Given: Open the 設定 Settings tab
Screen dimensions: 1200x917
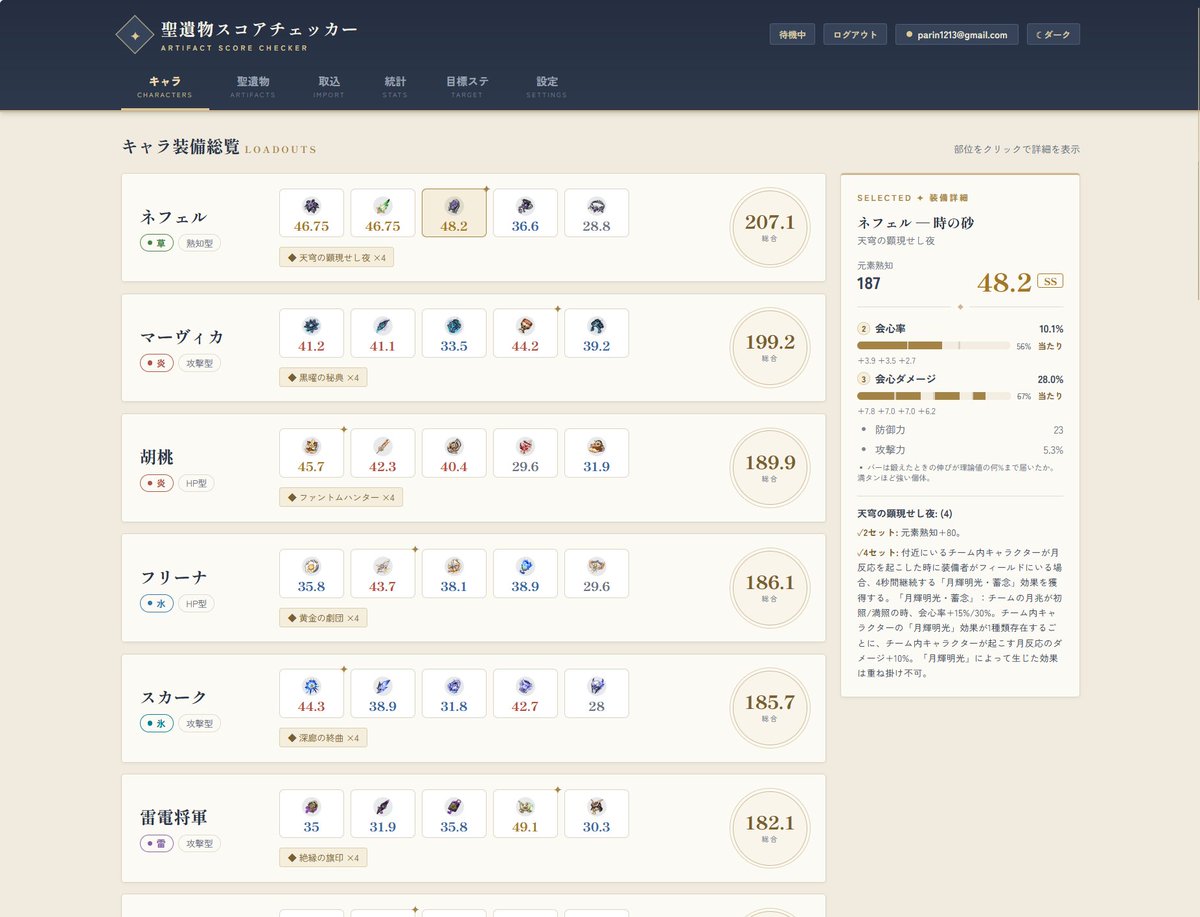Looking at the screenshot, I should pyautogui.click(x=546, y=87).
